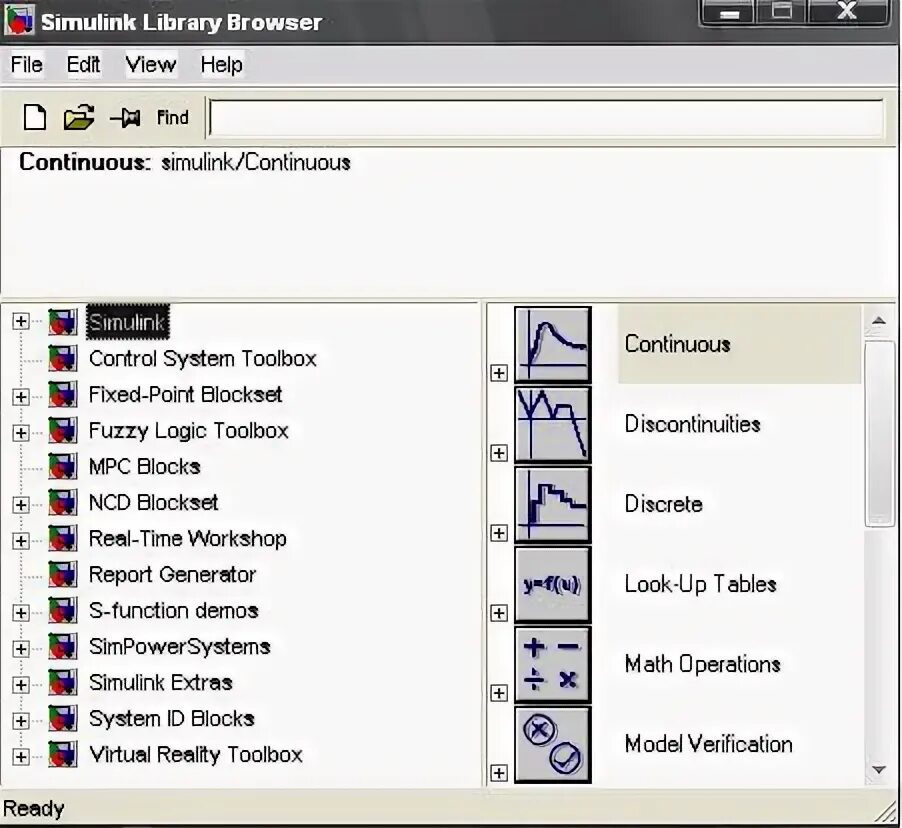Expand the SimPowerSystems node
The width and height of the screenshot is (902, 828).
[21, 649]
